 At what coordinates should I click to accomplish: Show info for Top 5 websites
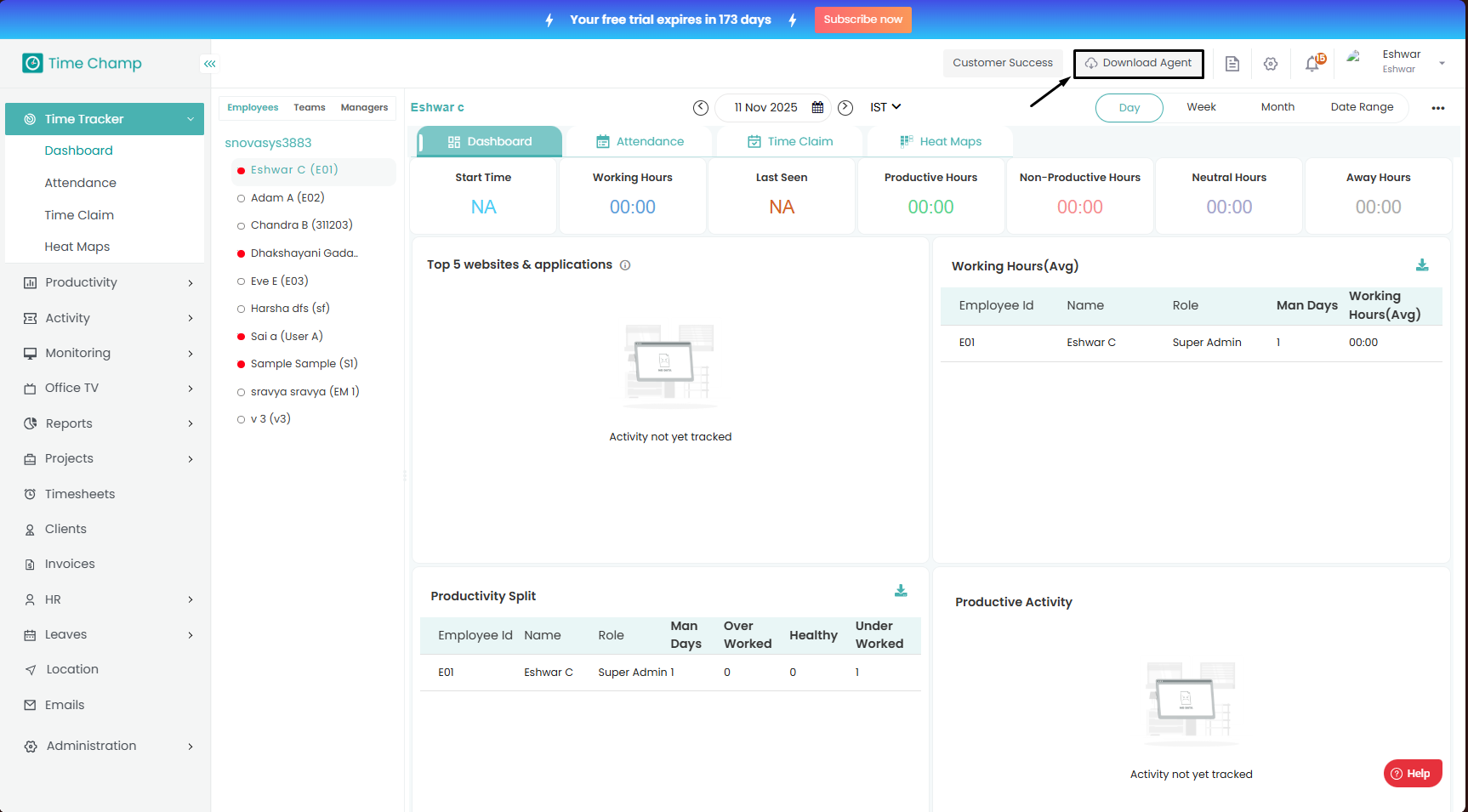click(625, 265)
